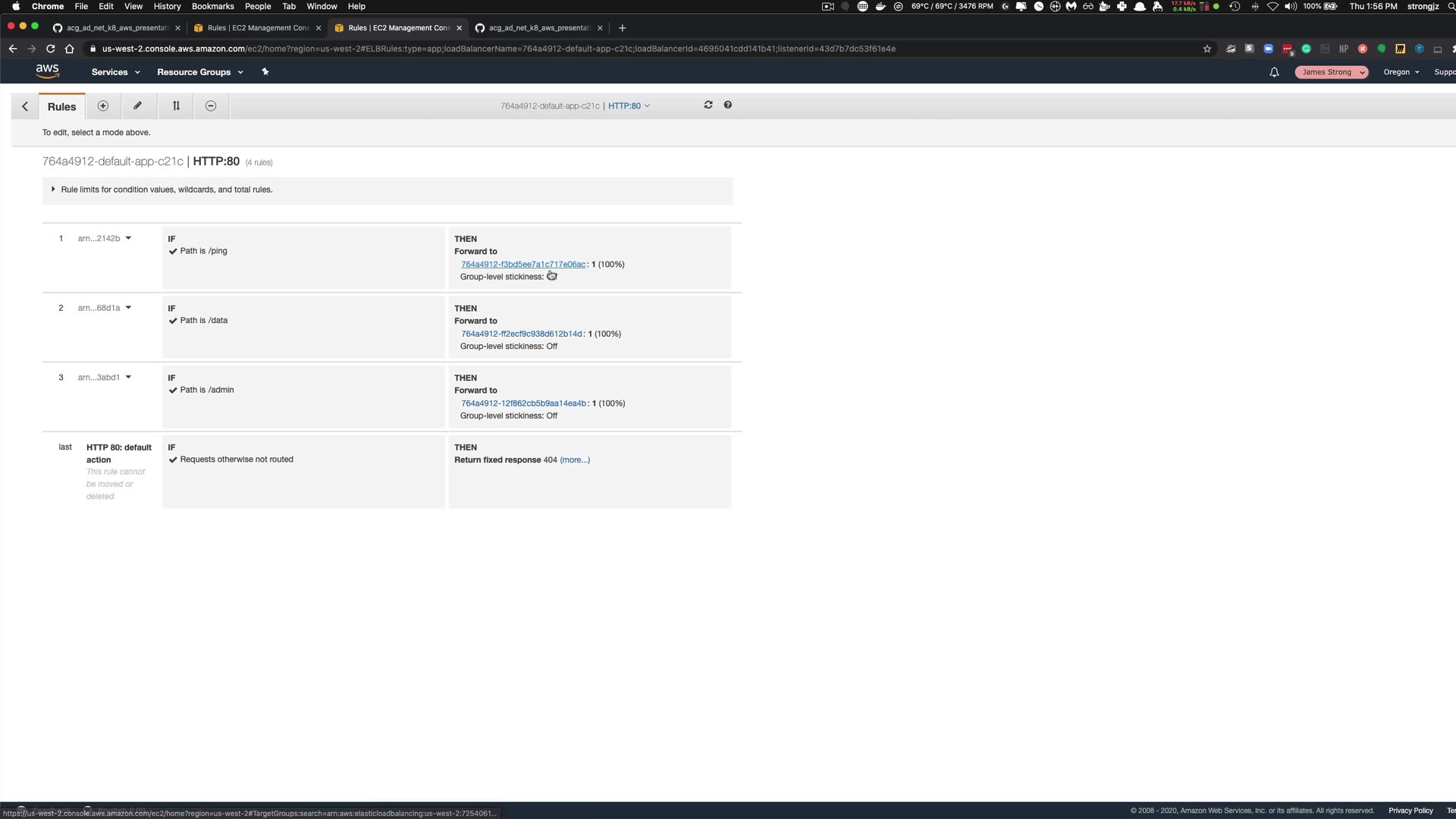Open target group 764a4912-ff2ecf9c938d612b14d link

coord(522,334)
